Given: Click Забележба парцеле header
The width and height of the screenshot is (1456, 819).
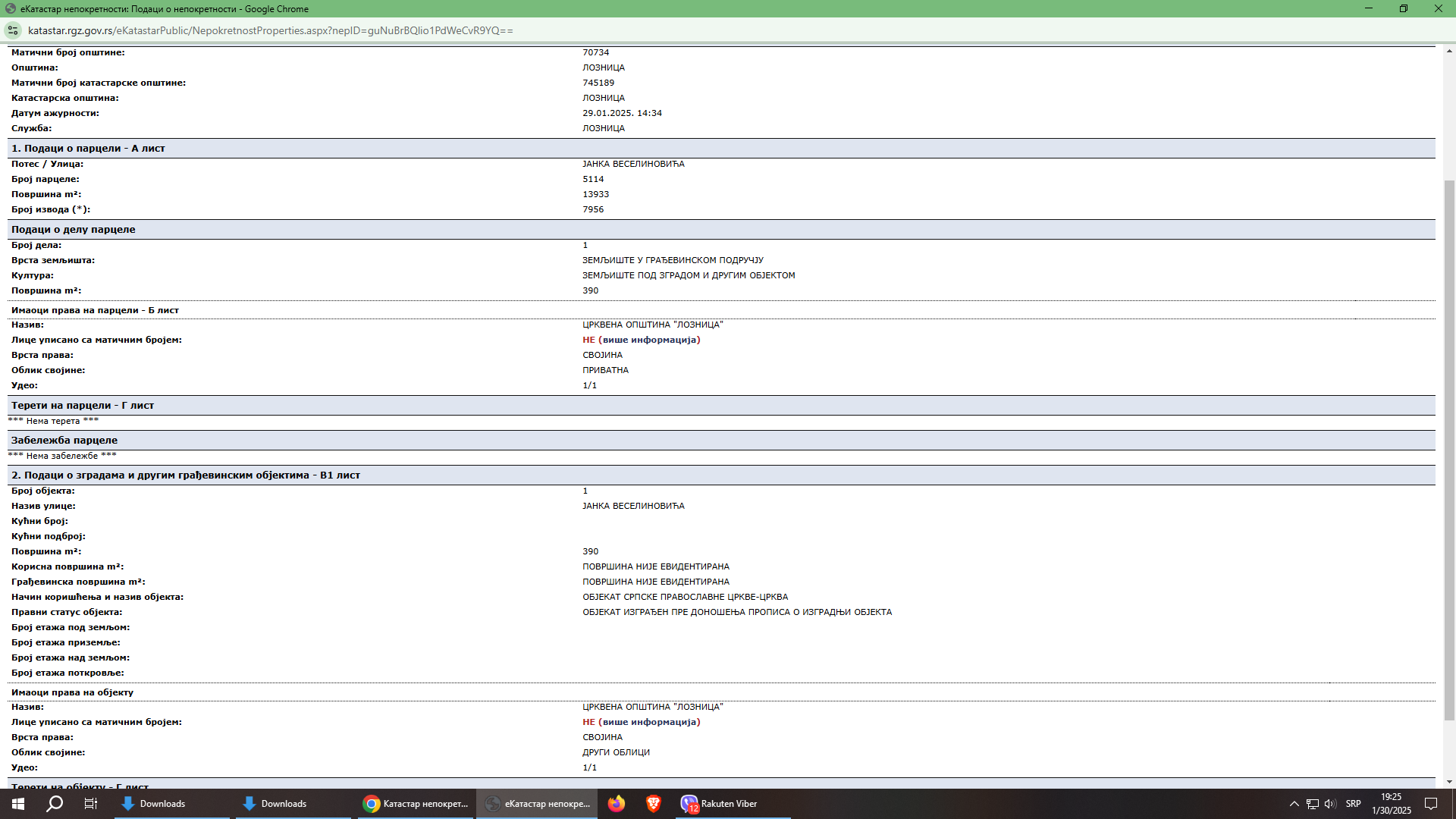Looking at the screenshot, I should (721, 441).
